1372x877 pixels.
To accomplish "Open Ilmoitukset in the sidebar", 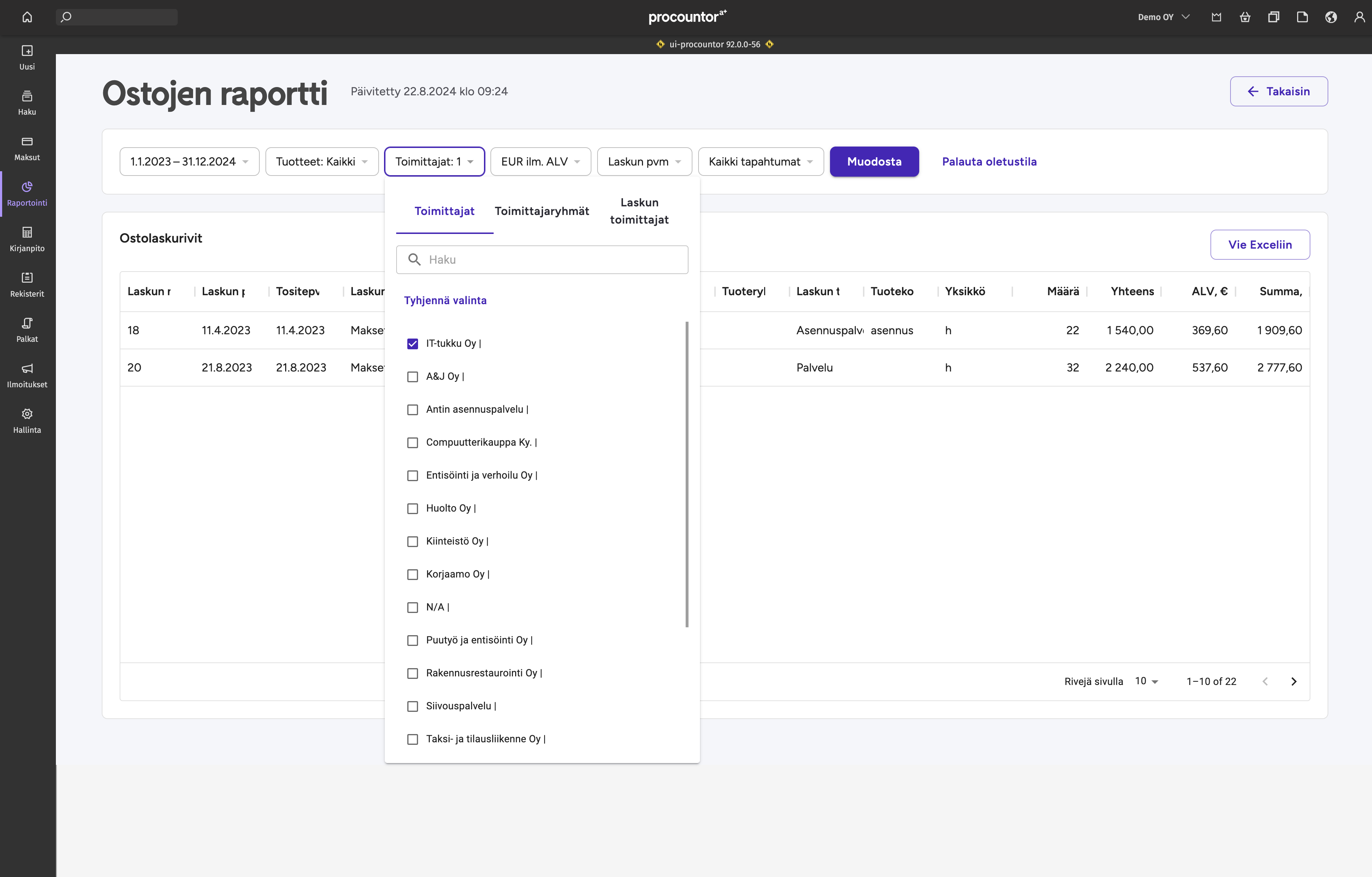I will tap(27, 375).
